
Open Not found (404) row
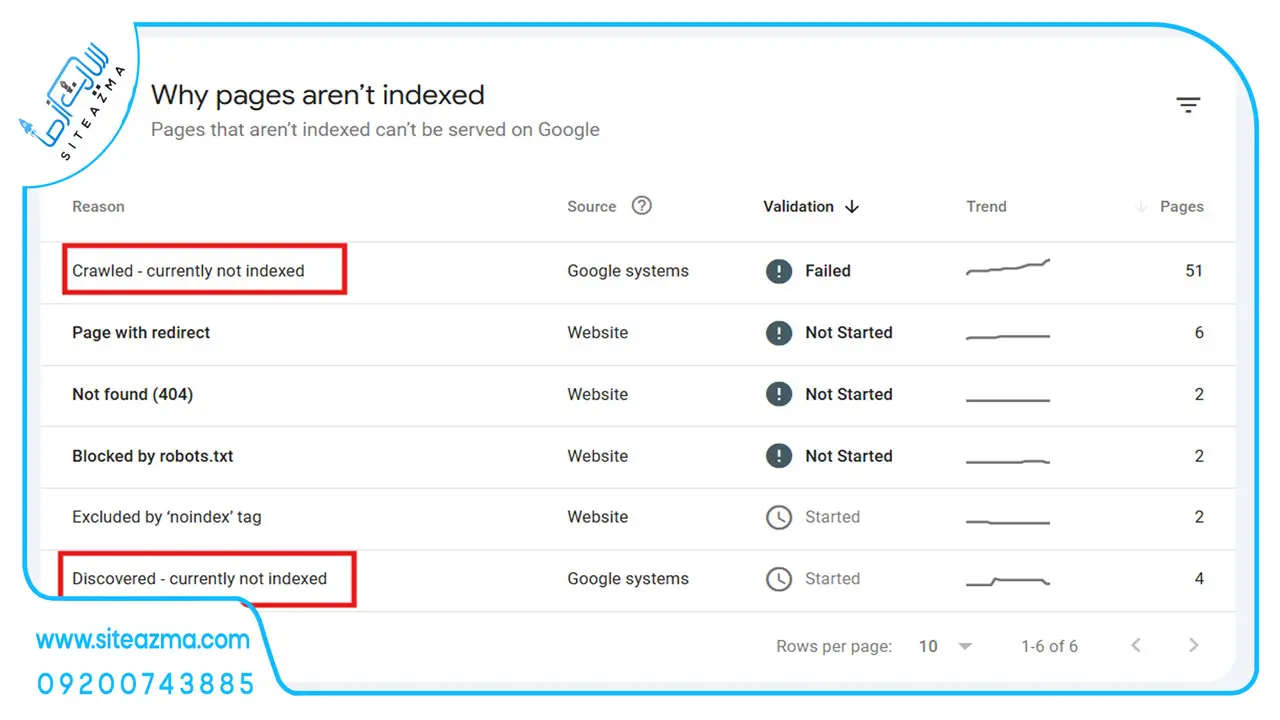[x=638, y=394]
